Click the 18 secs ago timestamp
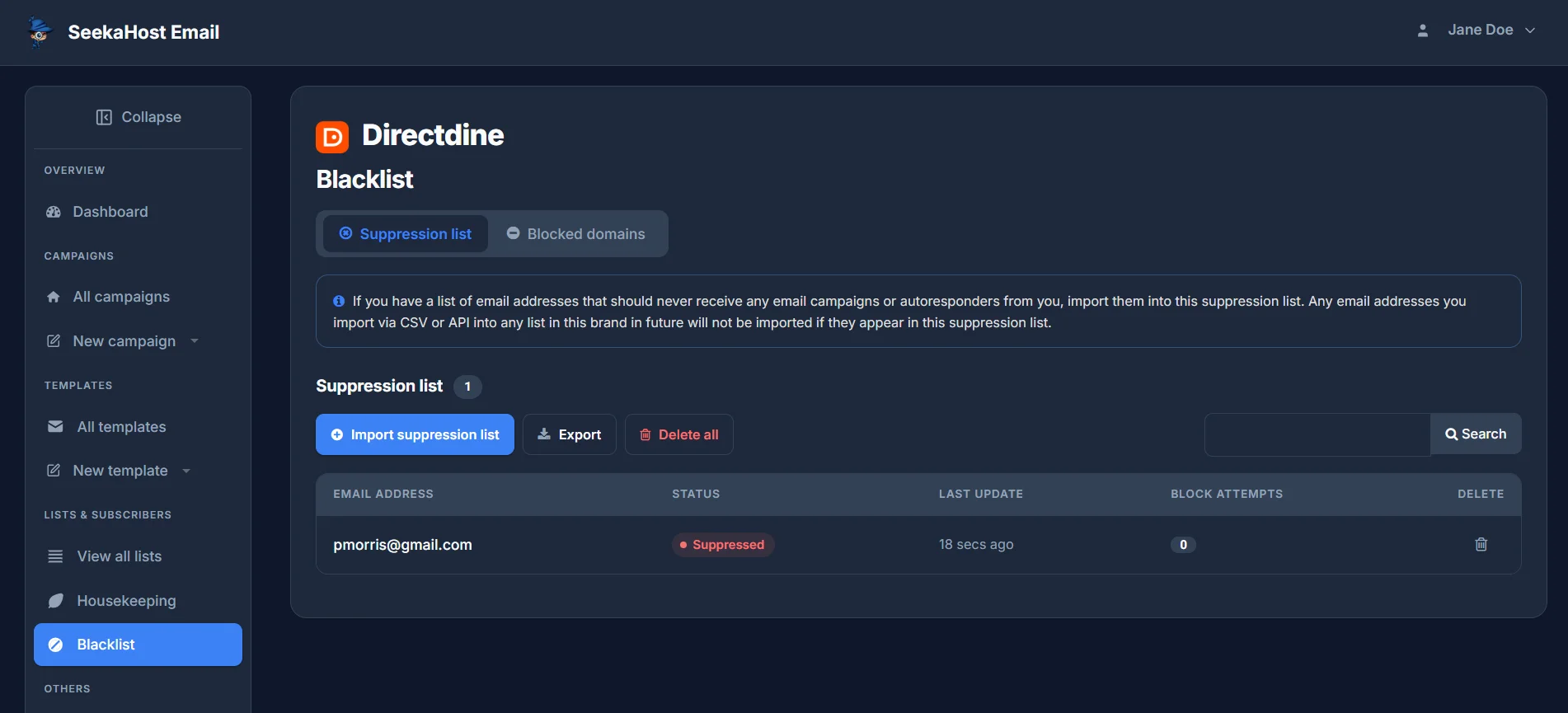 pyautogui.click(x=976, y=545)
